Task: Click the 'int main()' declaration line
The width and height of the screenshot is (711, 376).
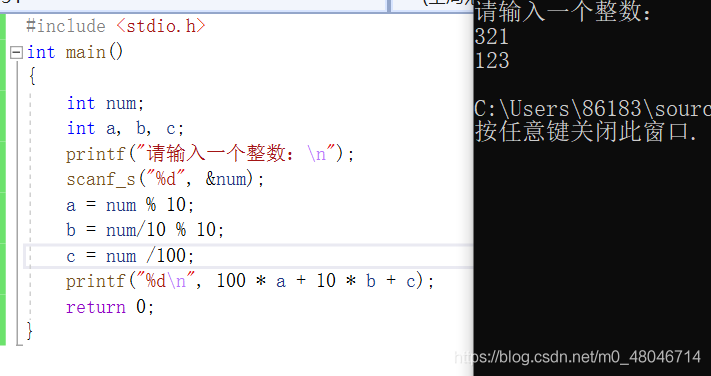Action: pyautogui.click(x=75, y=52)
